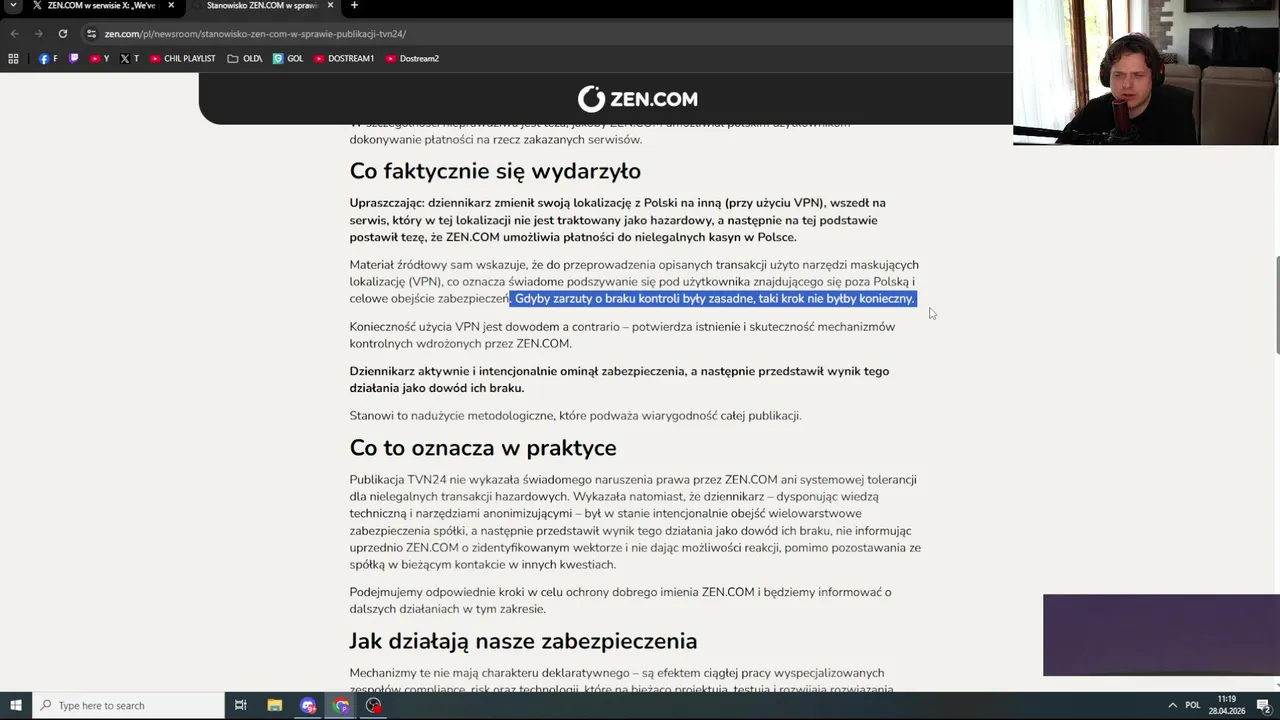Click the bold text 'Dziennikarz aktywnie i intencjonalnie'
Screen dimensions: 1280x720
tap(619, 379)
